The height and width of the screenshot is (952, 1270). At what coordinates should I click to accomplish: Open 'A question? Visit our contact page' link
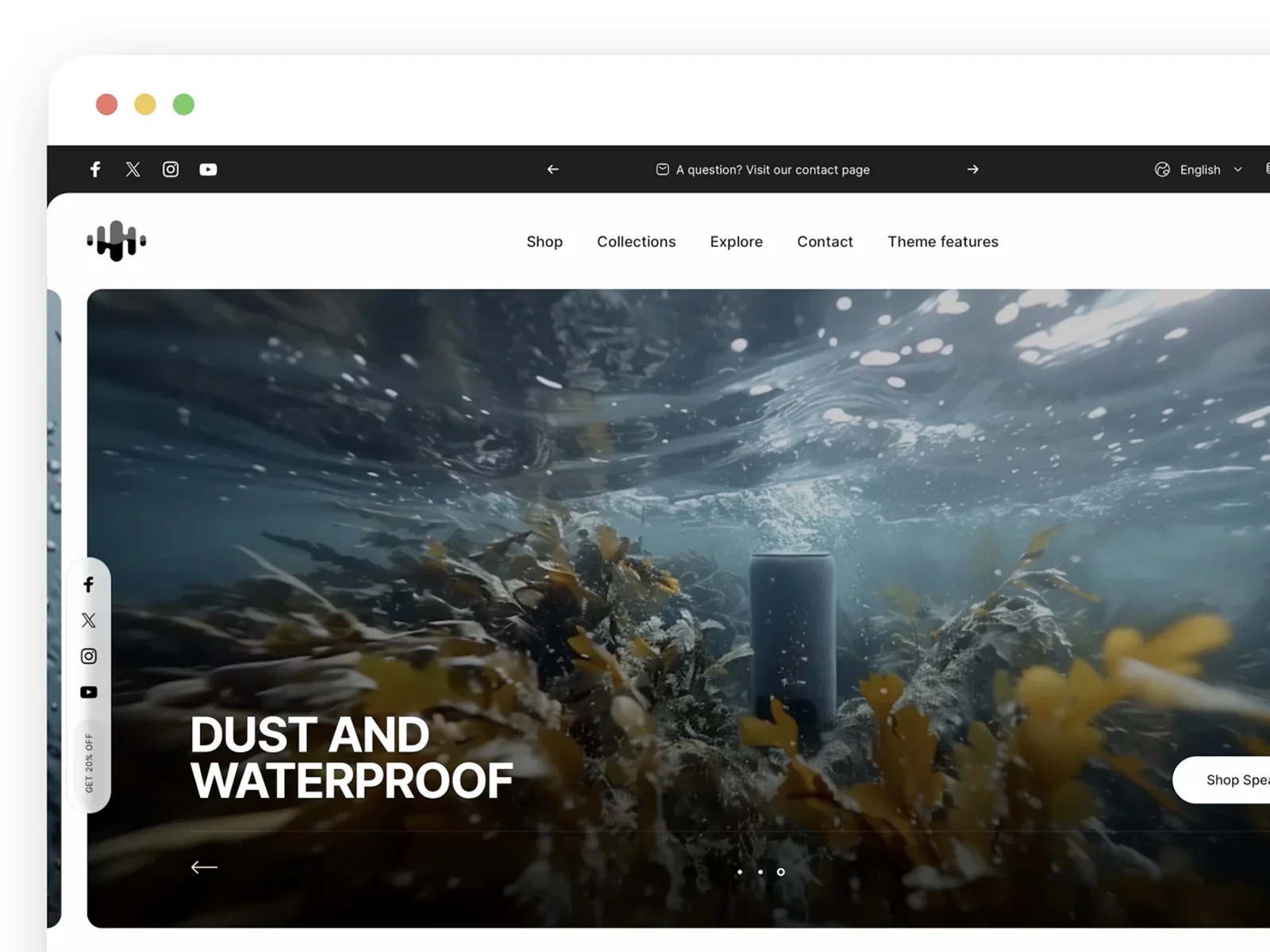[x=772, y=170]
